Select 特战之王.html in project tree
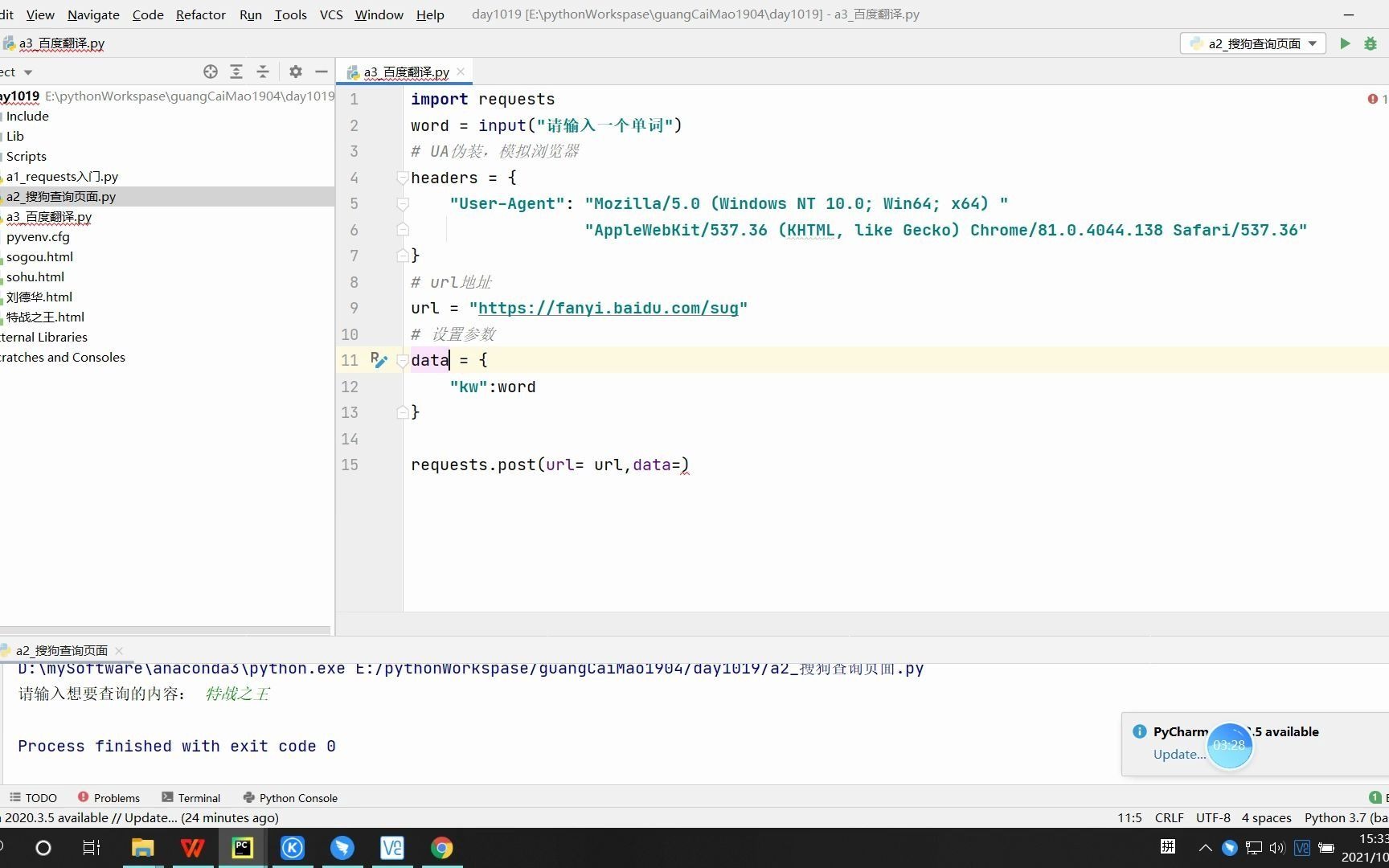This screenshot has width=1389, height=868. [45, 317]
